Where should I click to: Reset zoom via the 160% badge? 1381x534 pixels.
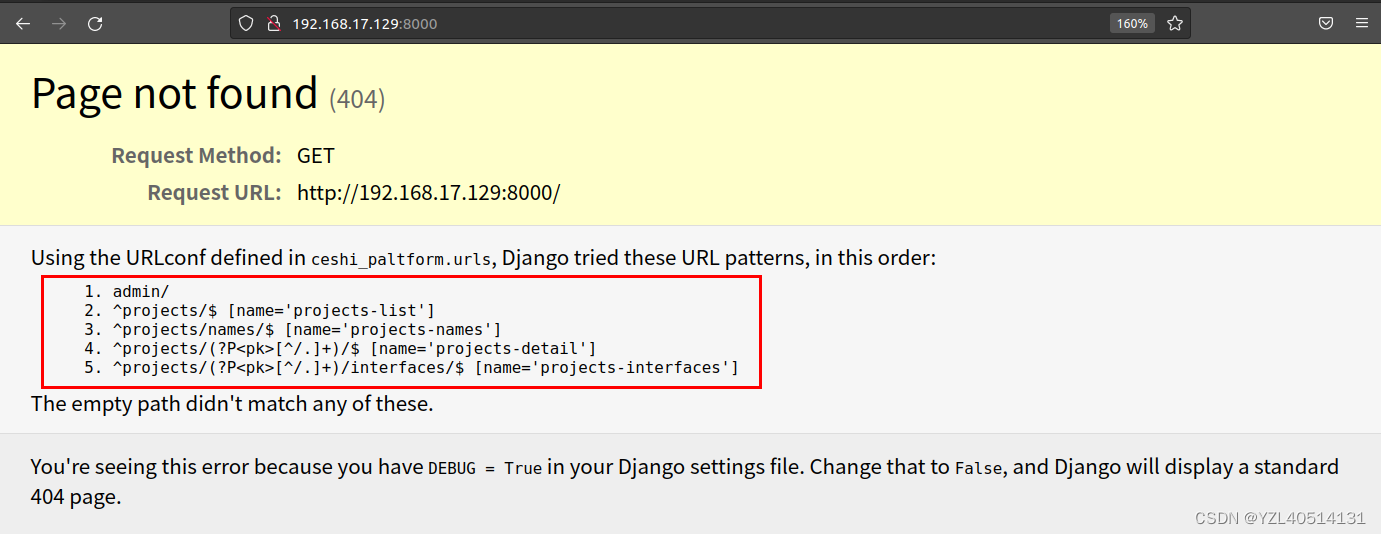[1132, 23]
